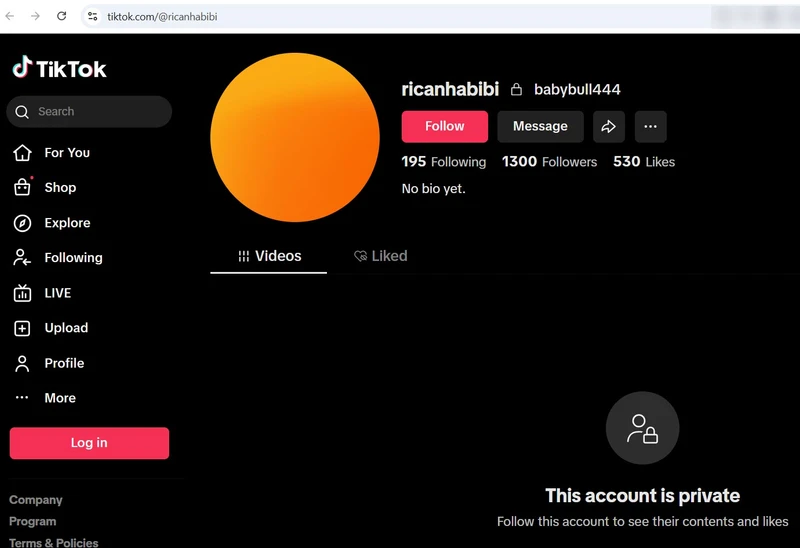Image resolution: width=800 pixels, height=548 pixels.
Task: Click the 1300 Followers count
Action: [549, 162]
